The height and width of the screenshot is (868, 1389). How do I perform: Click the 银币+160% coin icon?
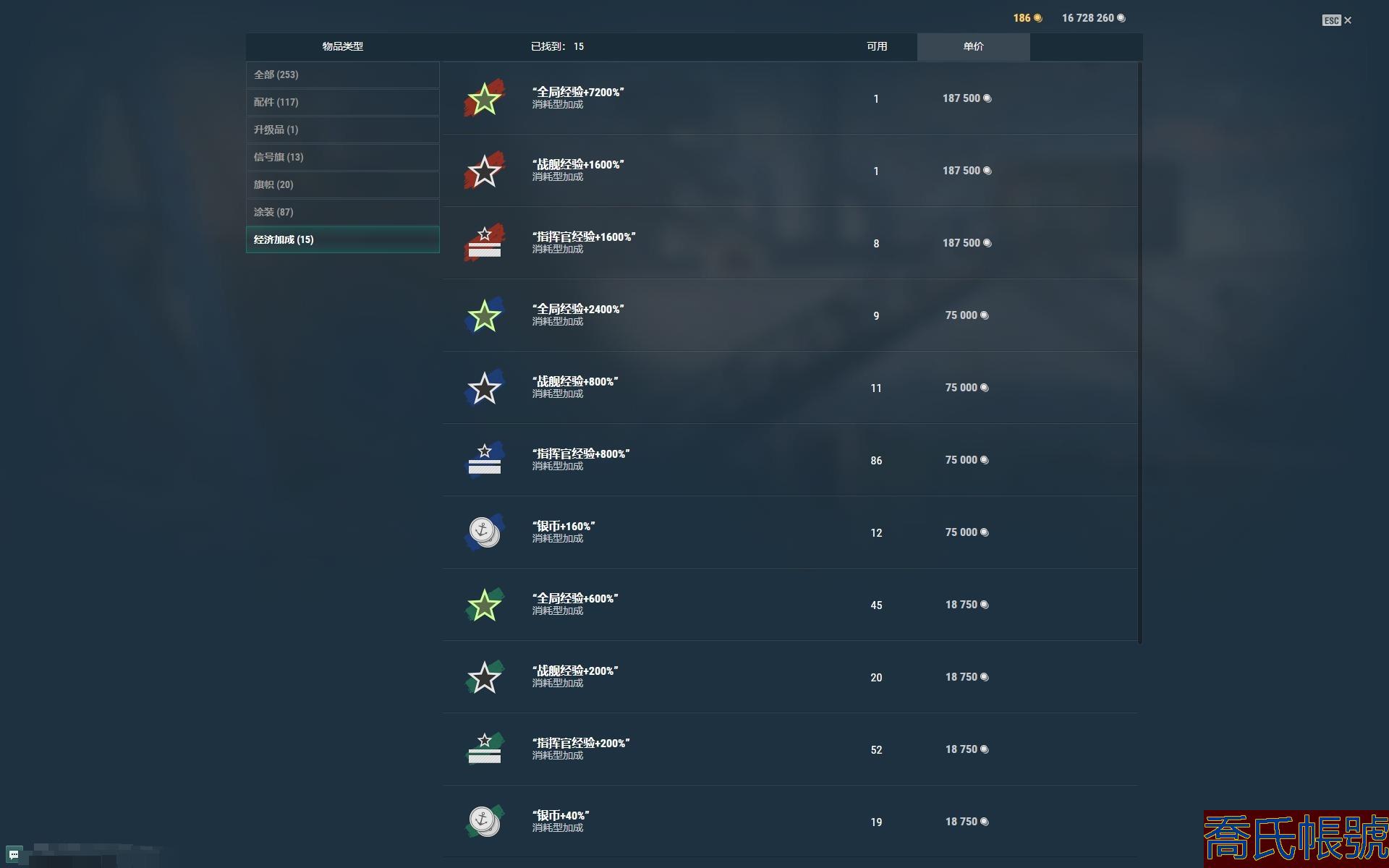pyautogui.click(x=484, y=532)
